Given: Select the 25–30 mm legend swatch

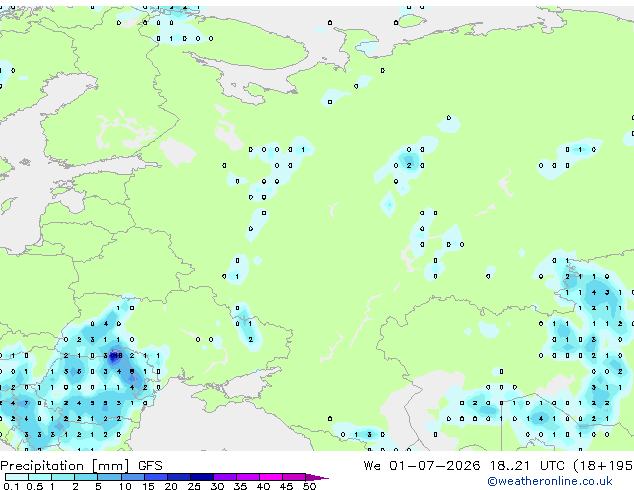Looking at the screenshot, I should coord(201,477).
